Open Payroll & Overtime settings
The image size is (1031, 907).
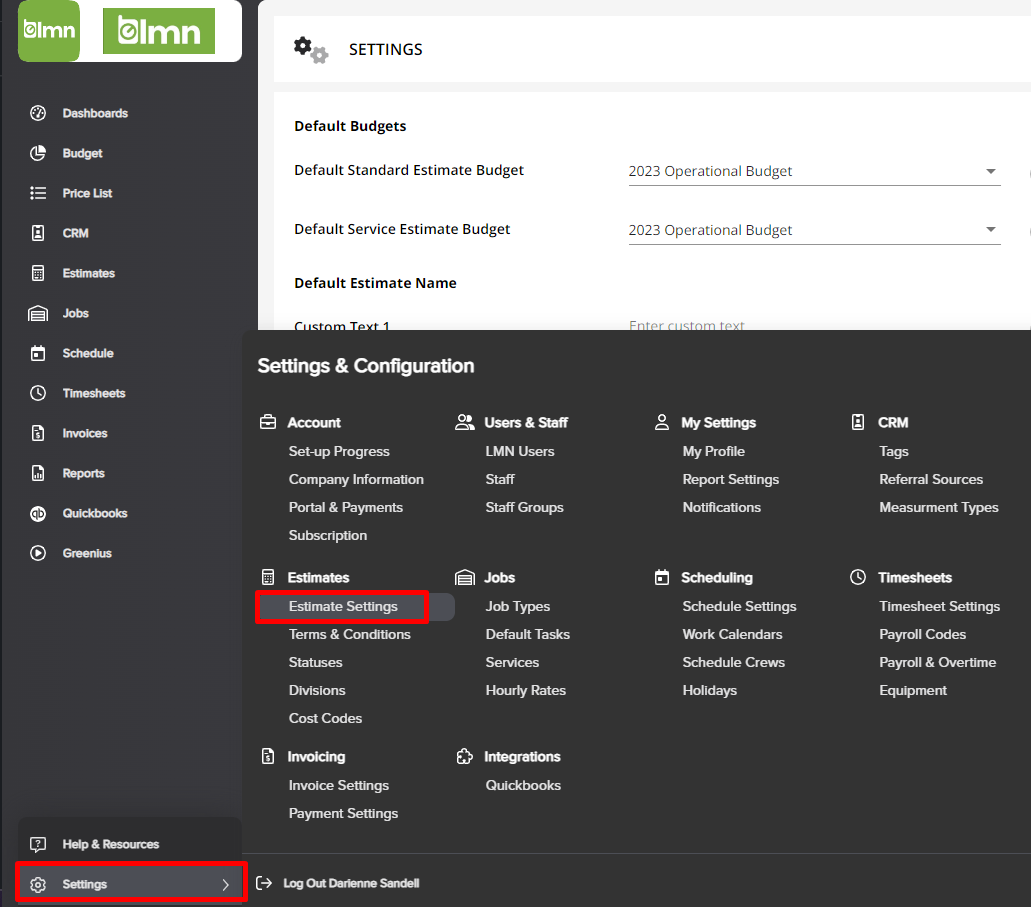point(938,662)
